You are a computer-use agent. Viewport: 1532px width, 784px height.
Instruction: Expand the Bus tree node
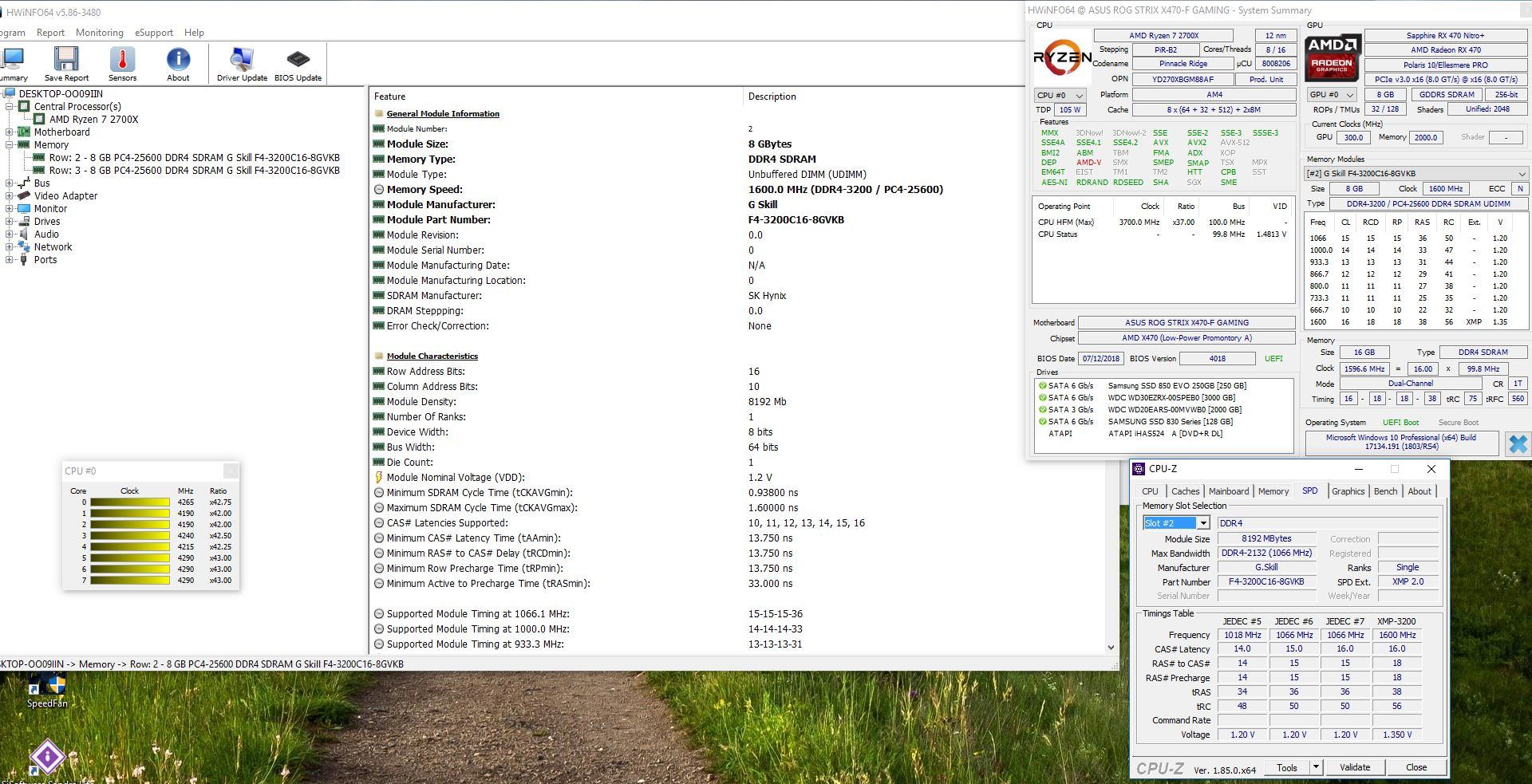click(10, 183)
